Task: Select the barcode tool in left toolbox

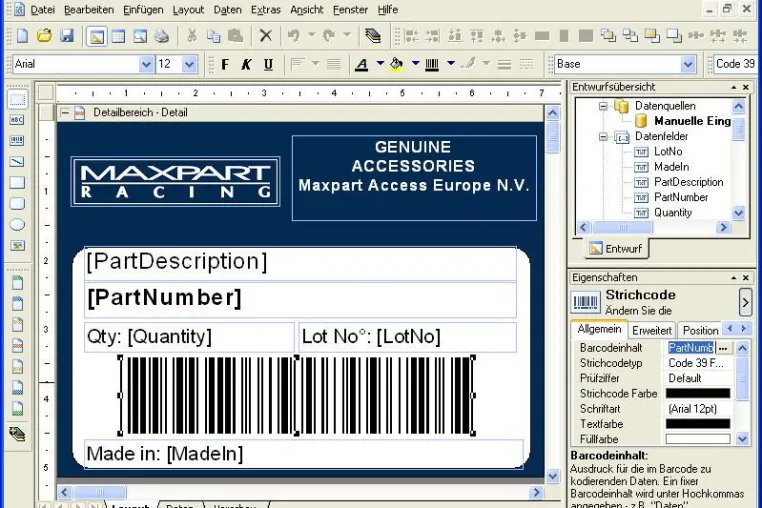Action: click(x=17, y=140)
